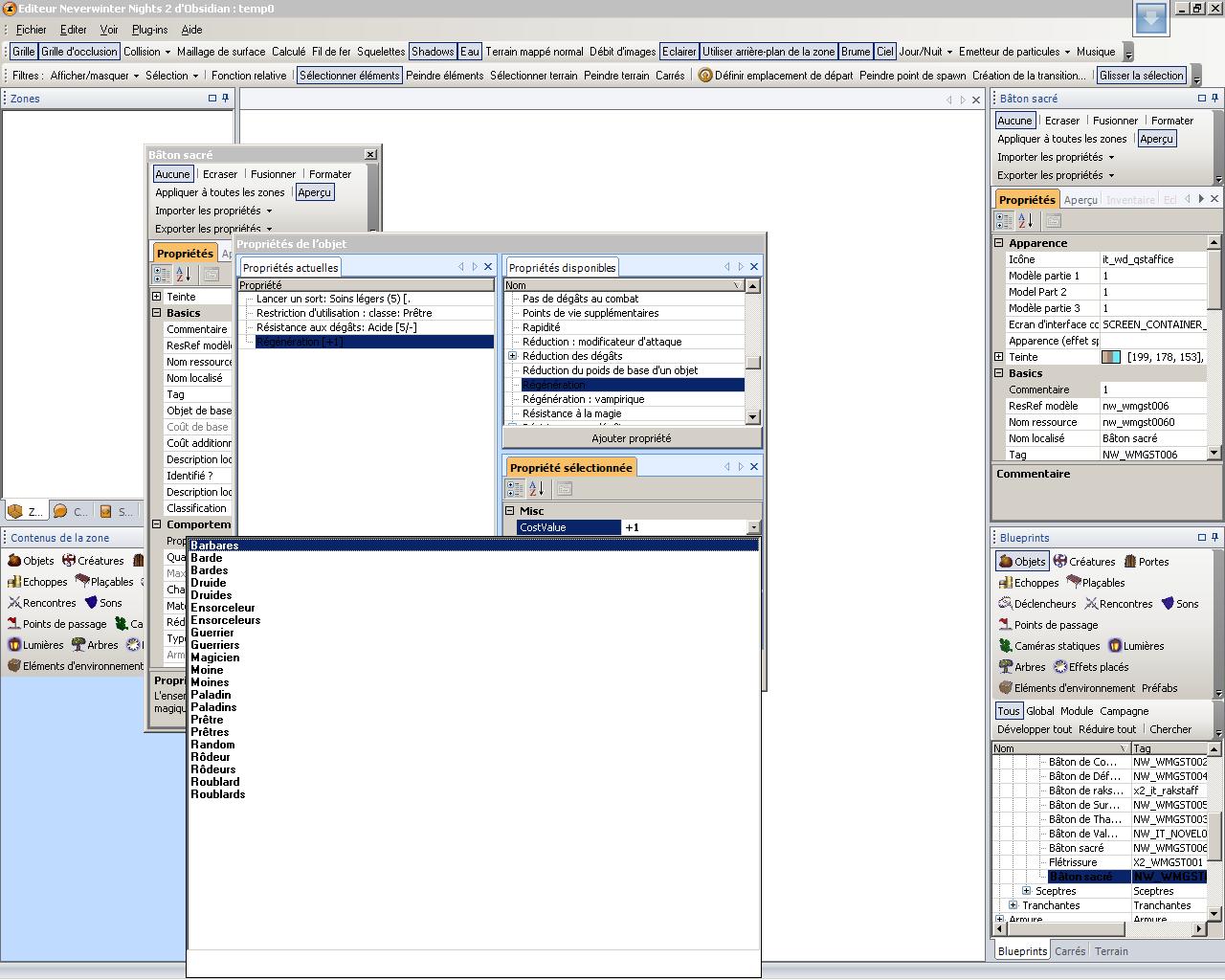Expand Réduction des dégâts tree node

point(513,356)
